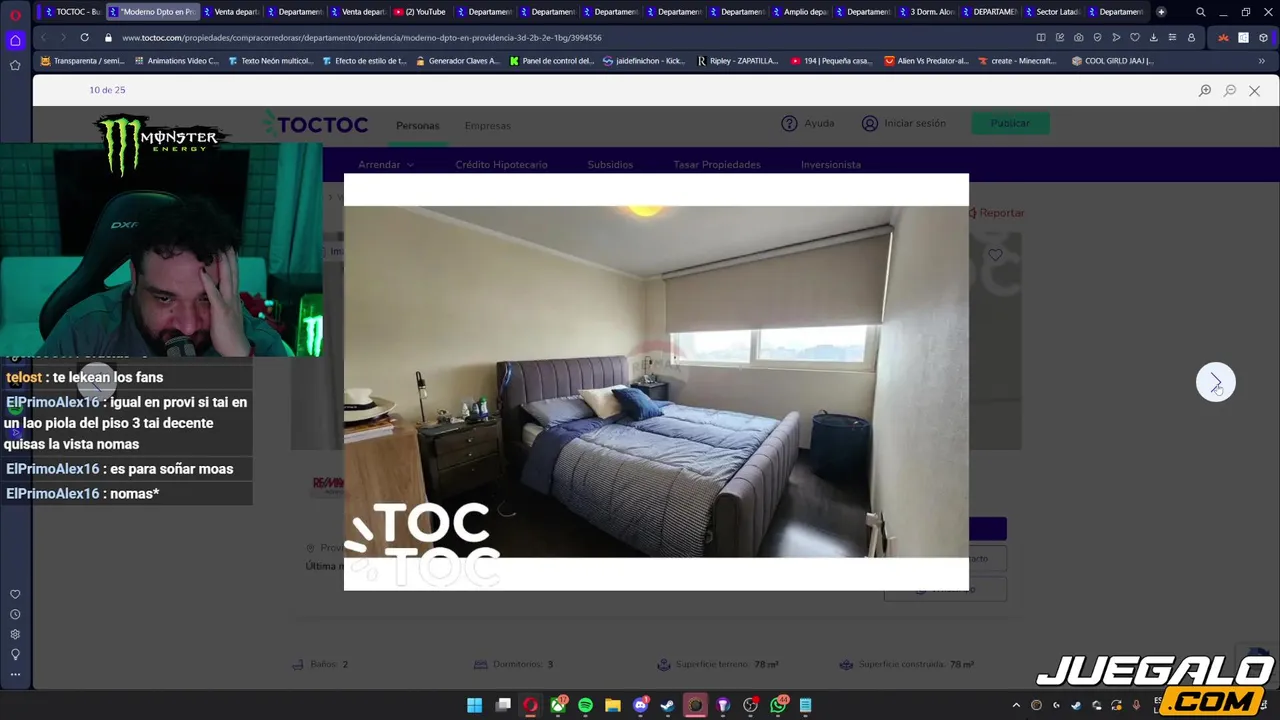This screenshot has height=720, width=1280.
Task: Zoom in on the gallery photo
Action: point(1205,90)
